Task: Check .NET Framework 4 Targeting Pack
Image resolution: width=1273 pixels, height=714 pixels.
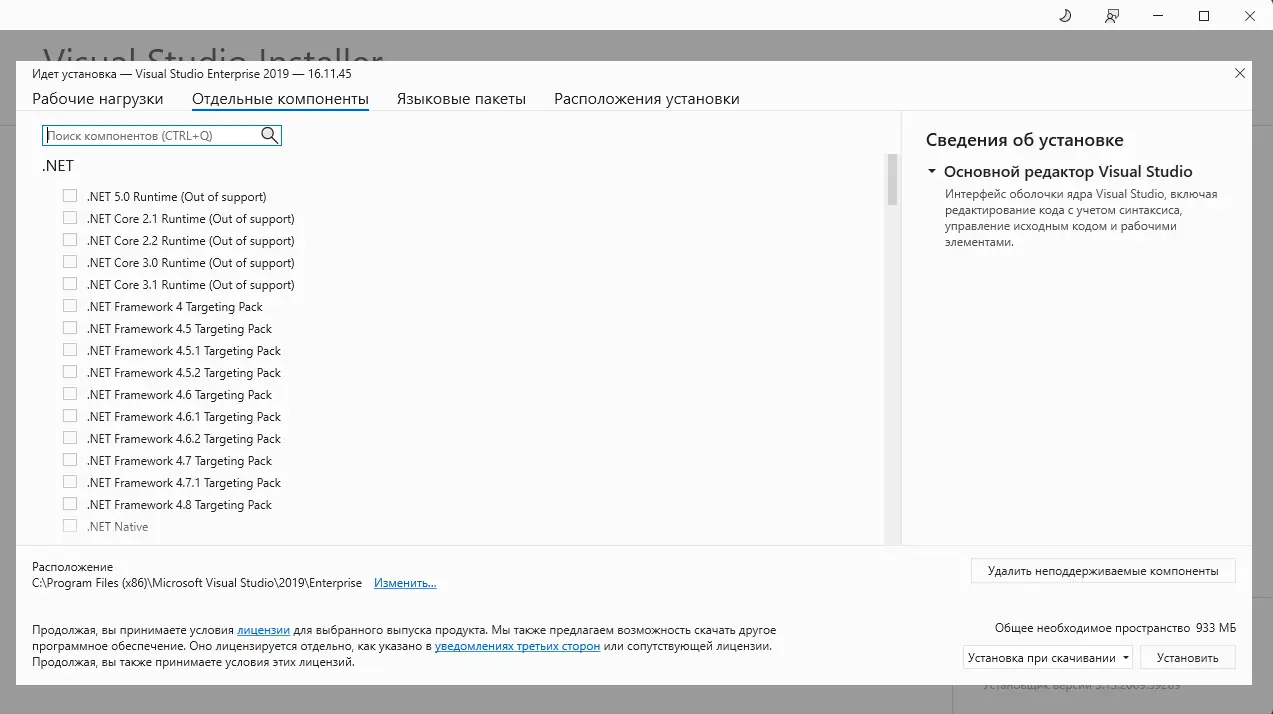Action: (x=70, y=306)
